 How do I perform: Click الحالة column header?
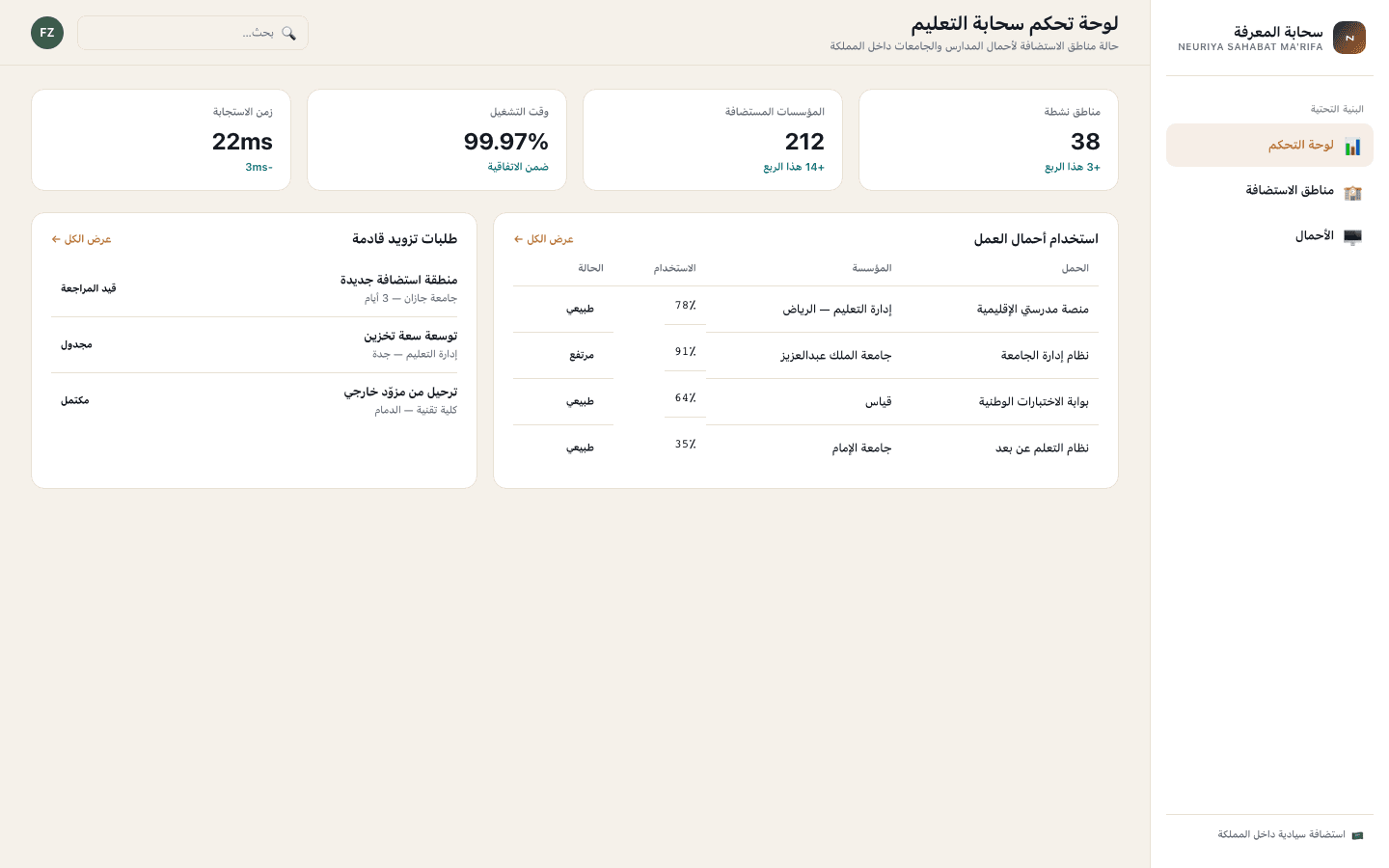coord(590,268)
